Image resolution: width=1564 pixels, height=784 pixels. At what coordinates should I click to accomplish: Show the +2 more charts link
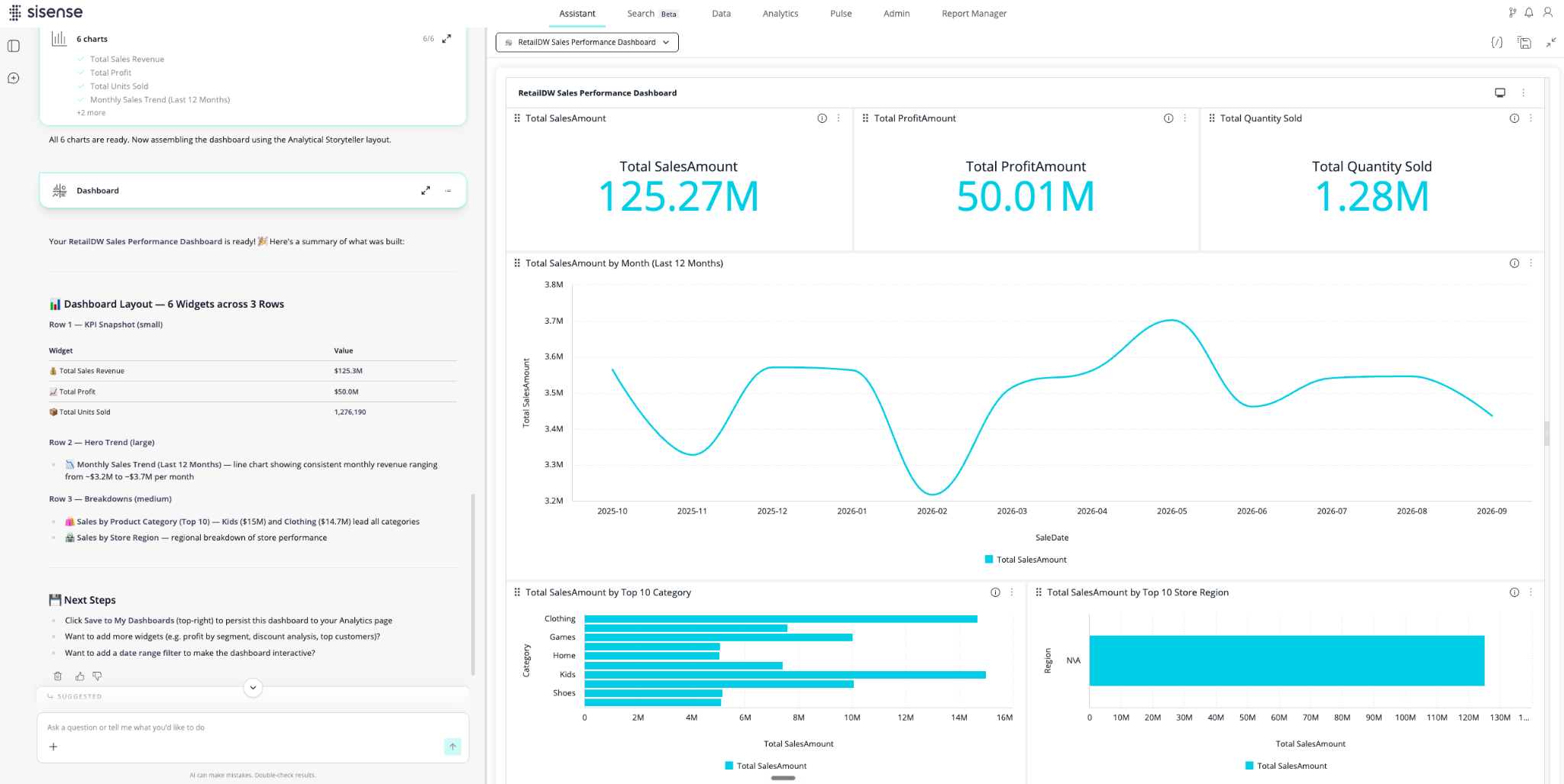tap(91, 113)
